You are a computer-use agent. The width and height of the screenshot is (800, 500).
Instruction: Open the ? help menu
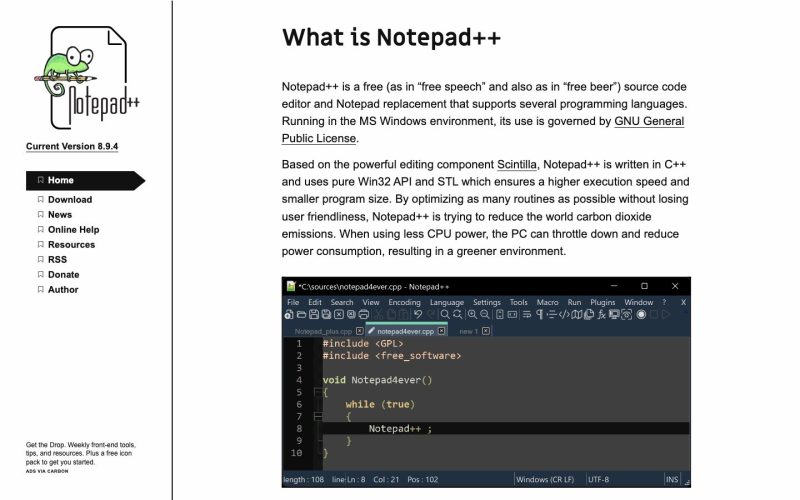pos(664,302)
